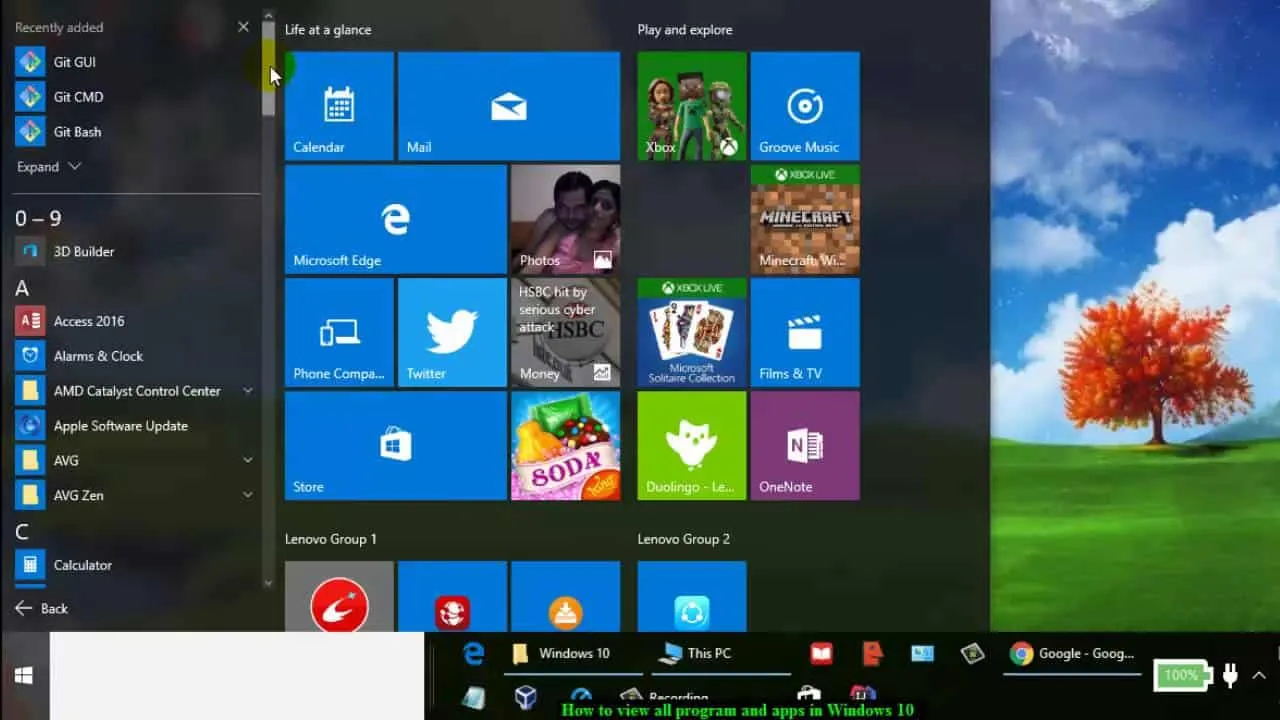
Task: Expand the AVG folder in the app list
Action: tap(246, 460)
